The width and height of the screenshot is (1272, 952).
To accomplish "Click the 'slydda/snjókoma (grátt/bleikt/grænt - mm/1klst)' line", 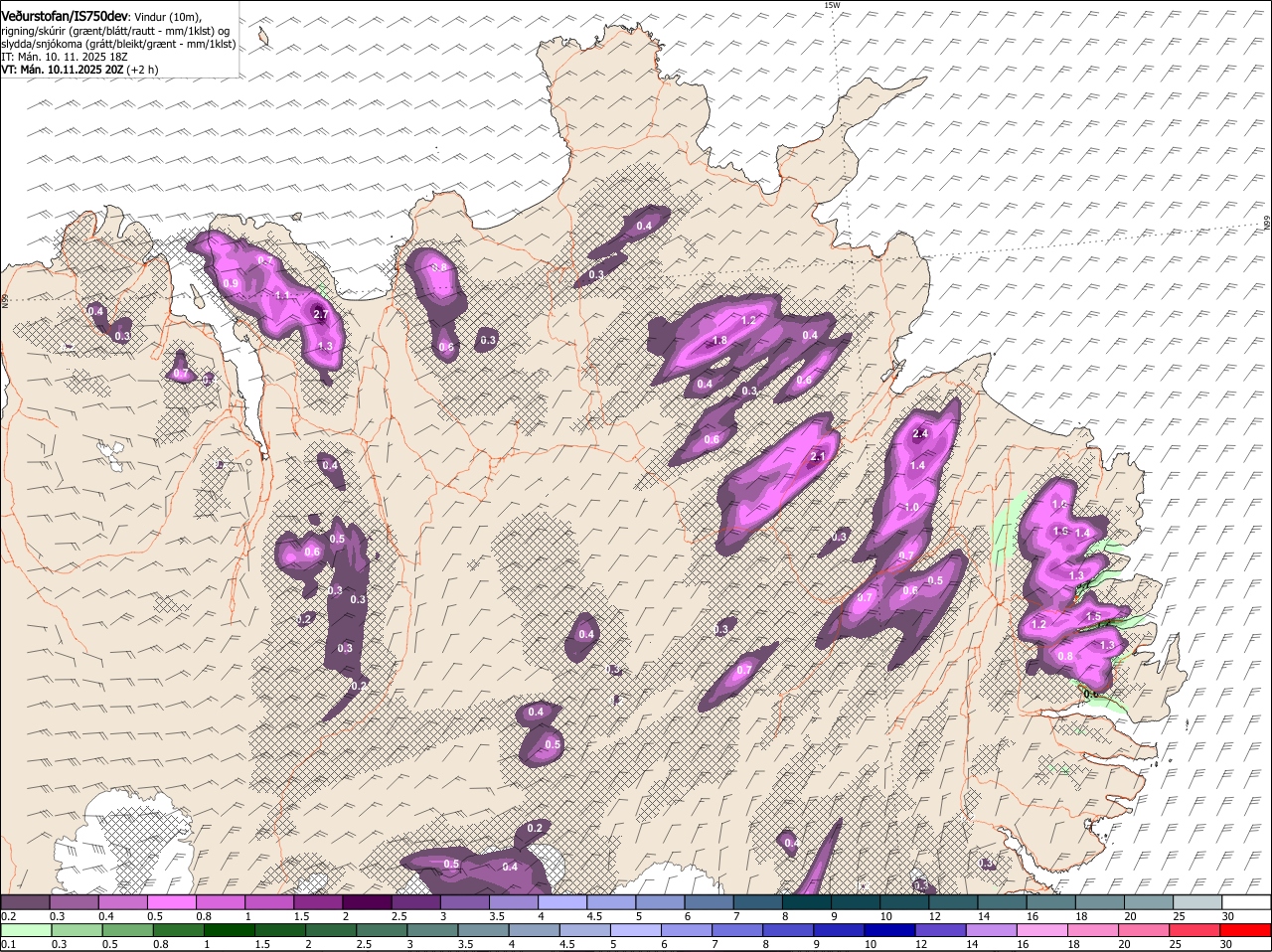I will coord(118,44).
